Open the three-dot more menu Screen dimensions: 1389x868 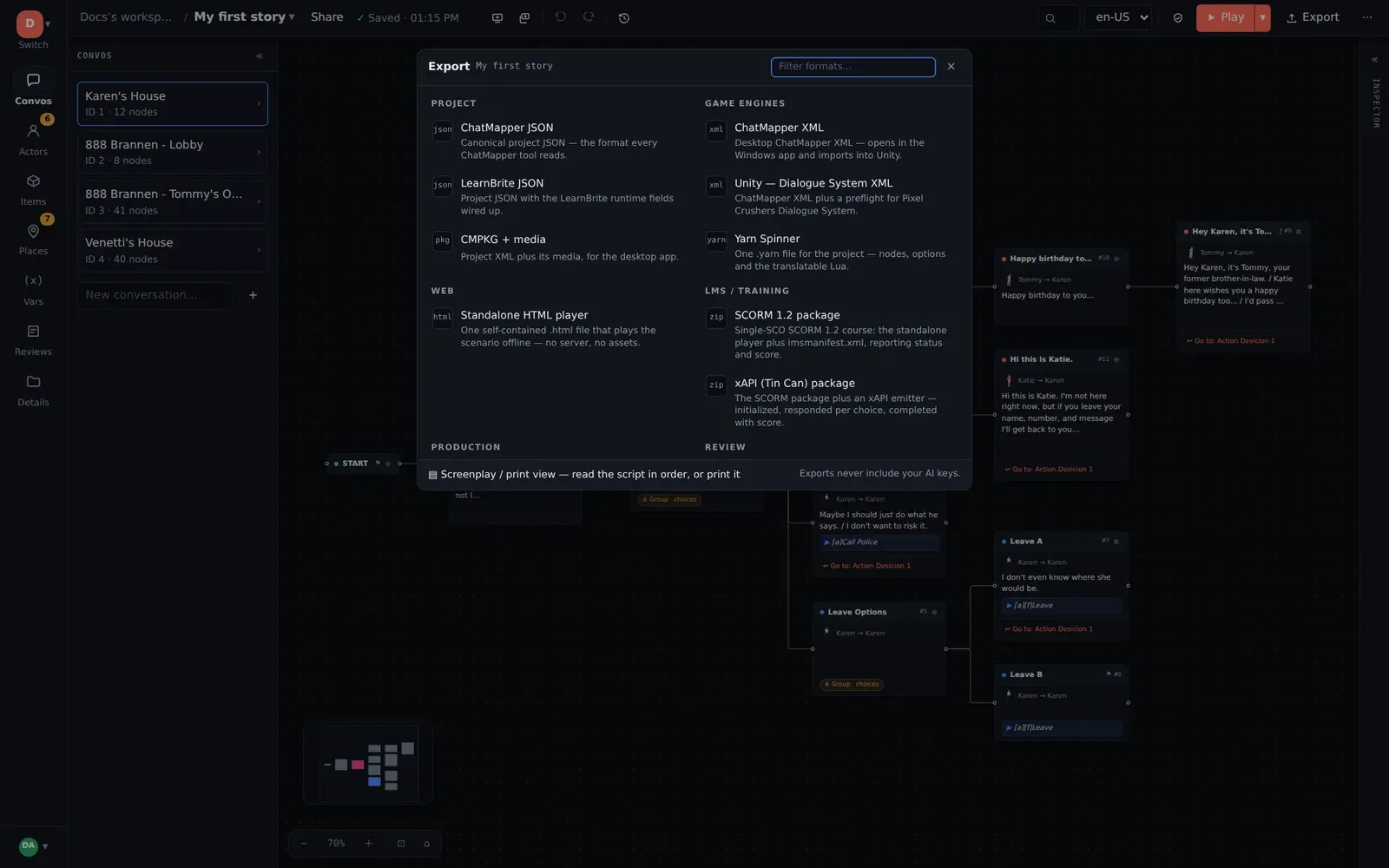coord(1367,17)
